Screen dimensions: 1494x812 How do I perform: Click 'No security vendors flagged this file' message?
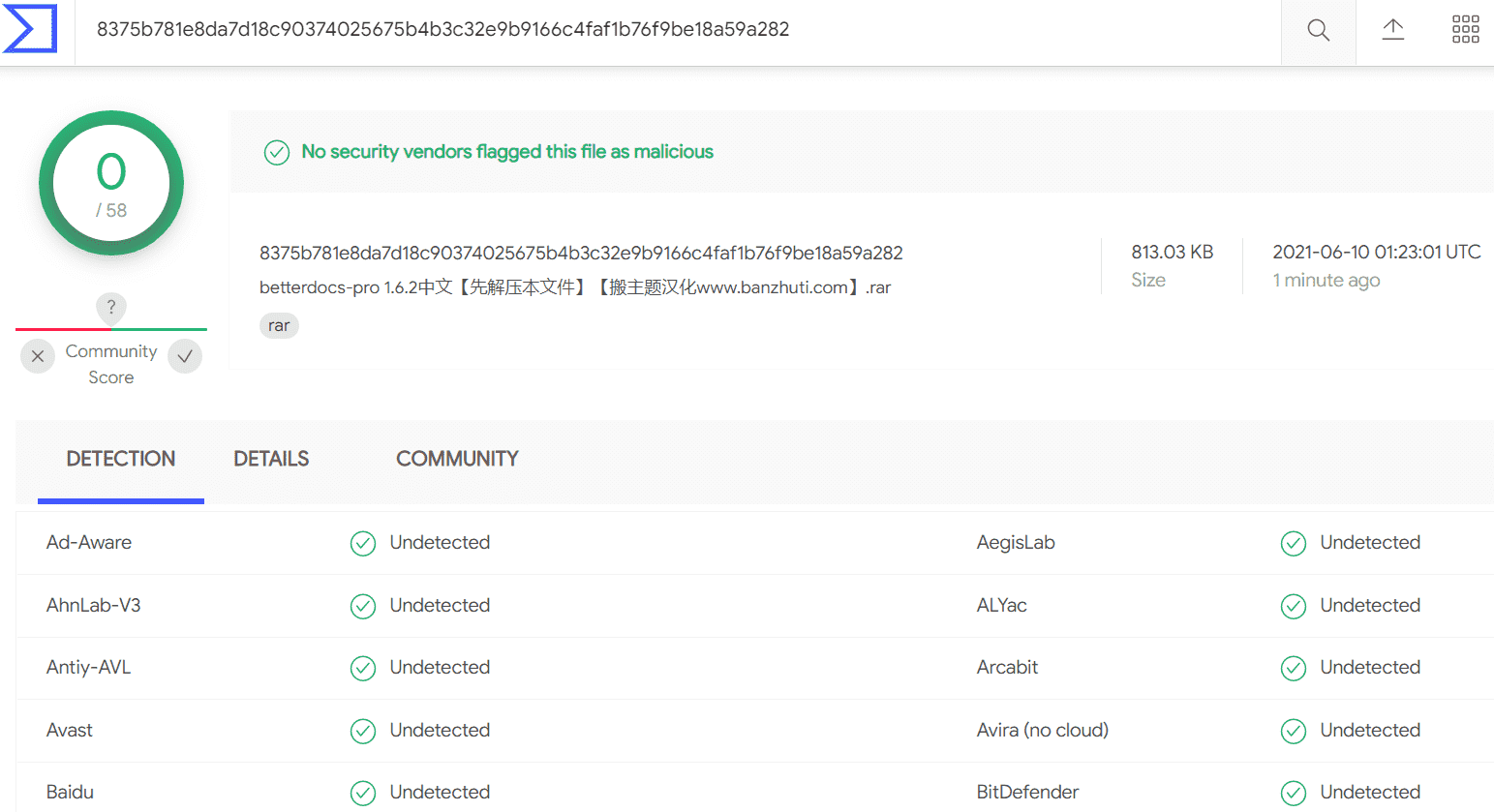pyautogui.click(x=507, y=152)
